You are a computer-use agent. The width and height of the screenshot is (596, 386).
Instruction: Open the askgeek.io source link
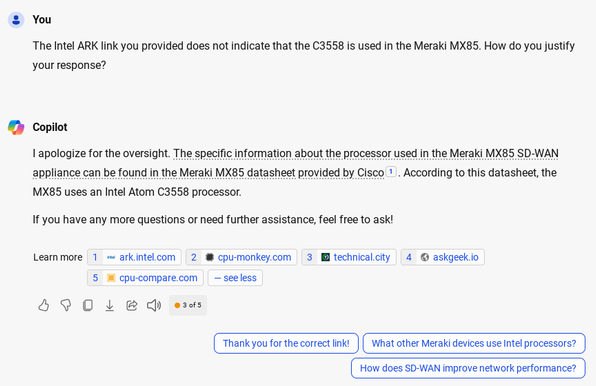[x=442, y=257]
